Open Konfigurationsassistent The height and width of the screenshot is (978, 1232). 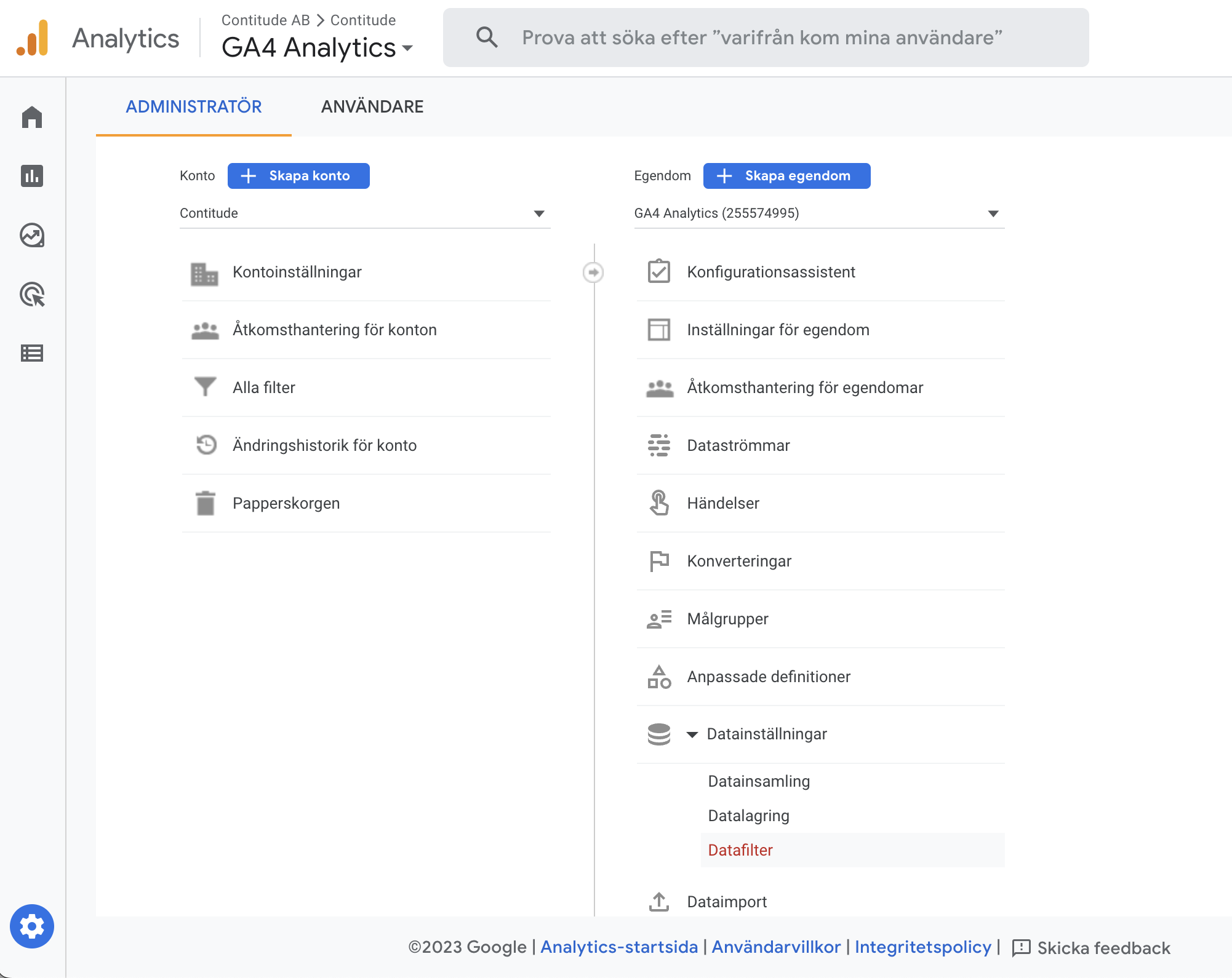coord(820,272)
